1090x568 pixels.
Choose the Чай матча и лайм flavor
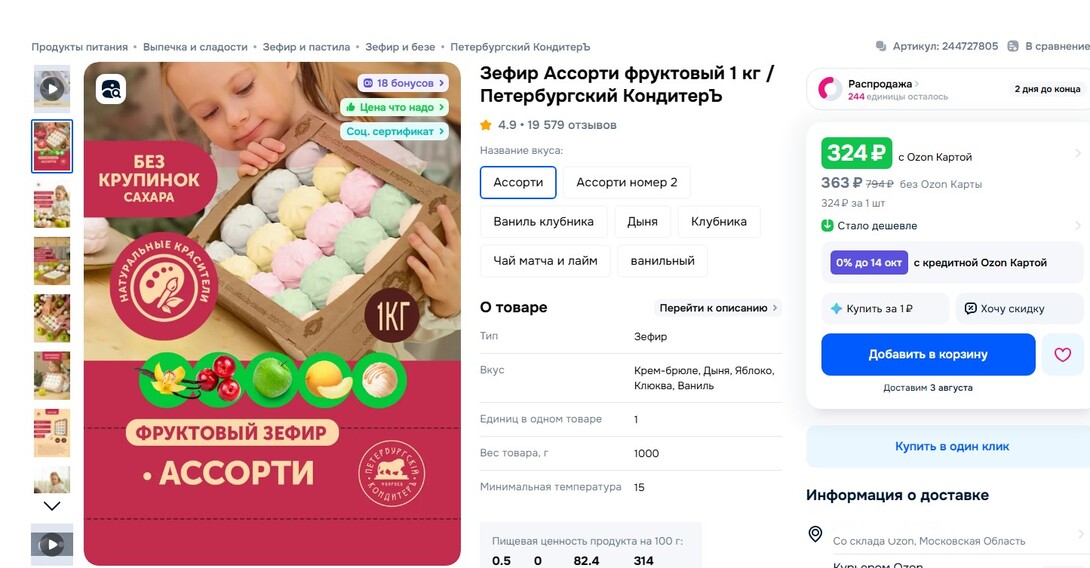[545, 261]
